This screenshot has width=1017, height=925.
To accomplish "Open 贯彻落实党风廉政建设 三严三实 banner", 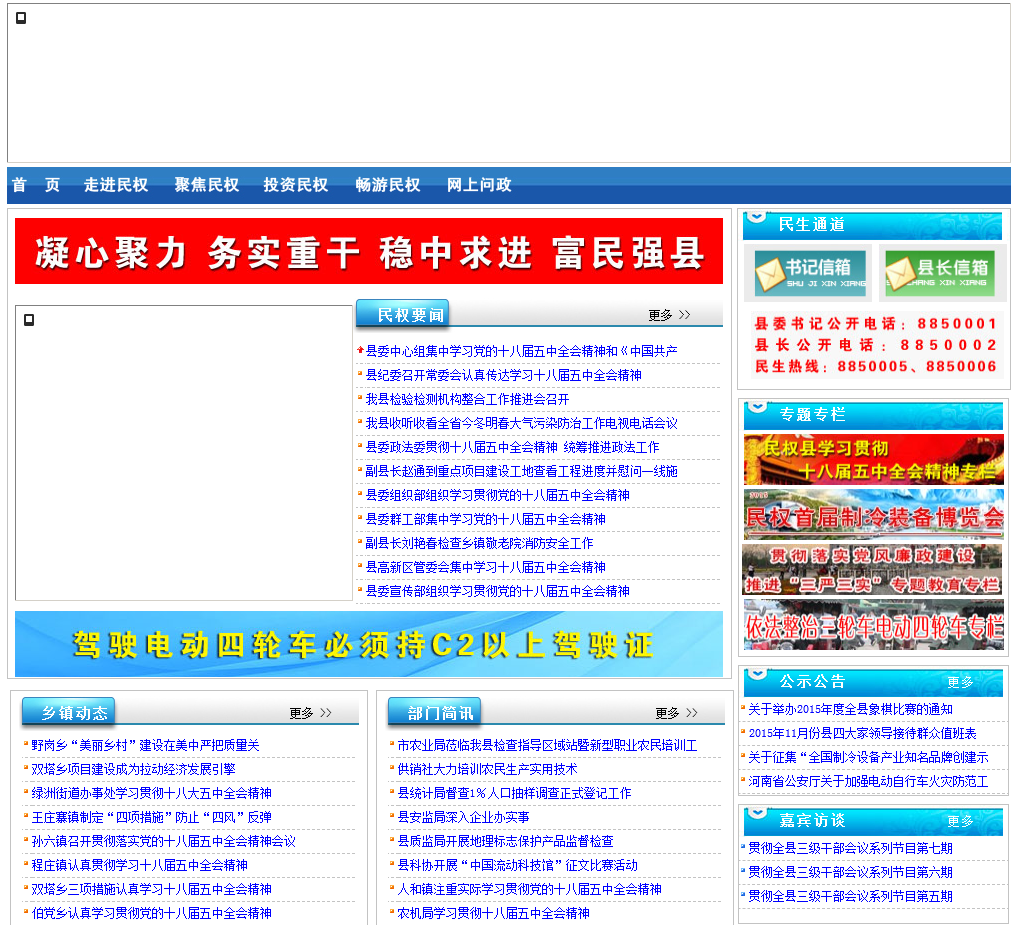I will point(872,570).
